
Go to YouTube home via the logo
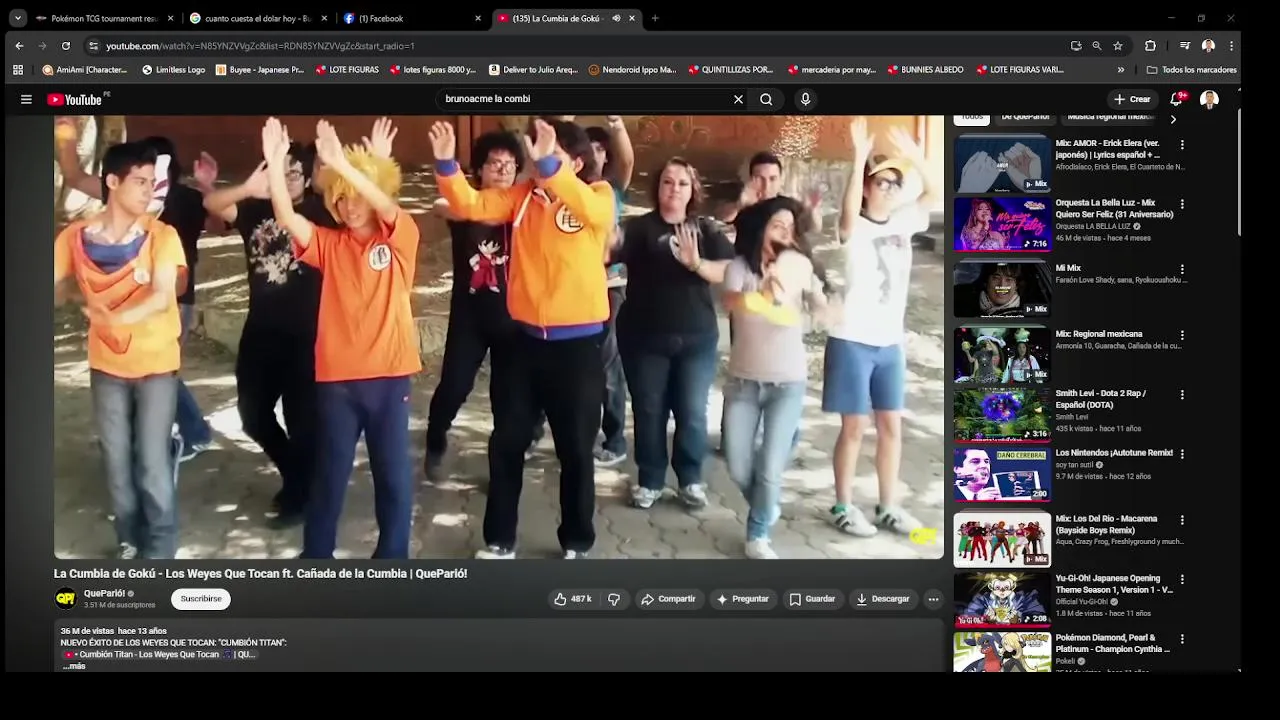point(74,99)
